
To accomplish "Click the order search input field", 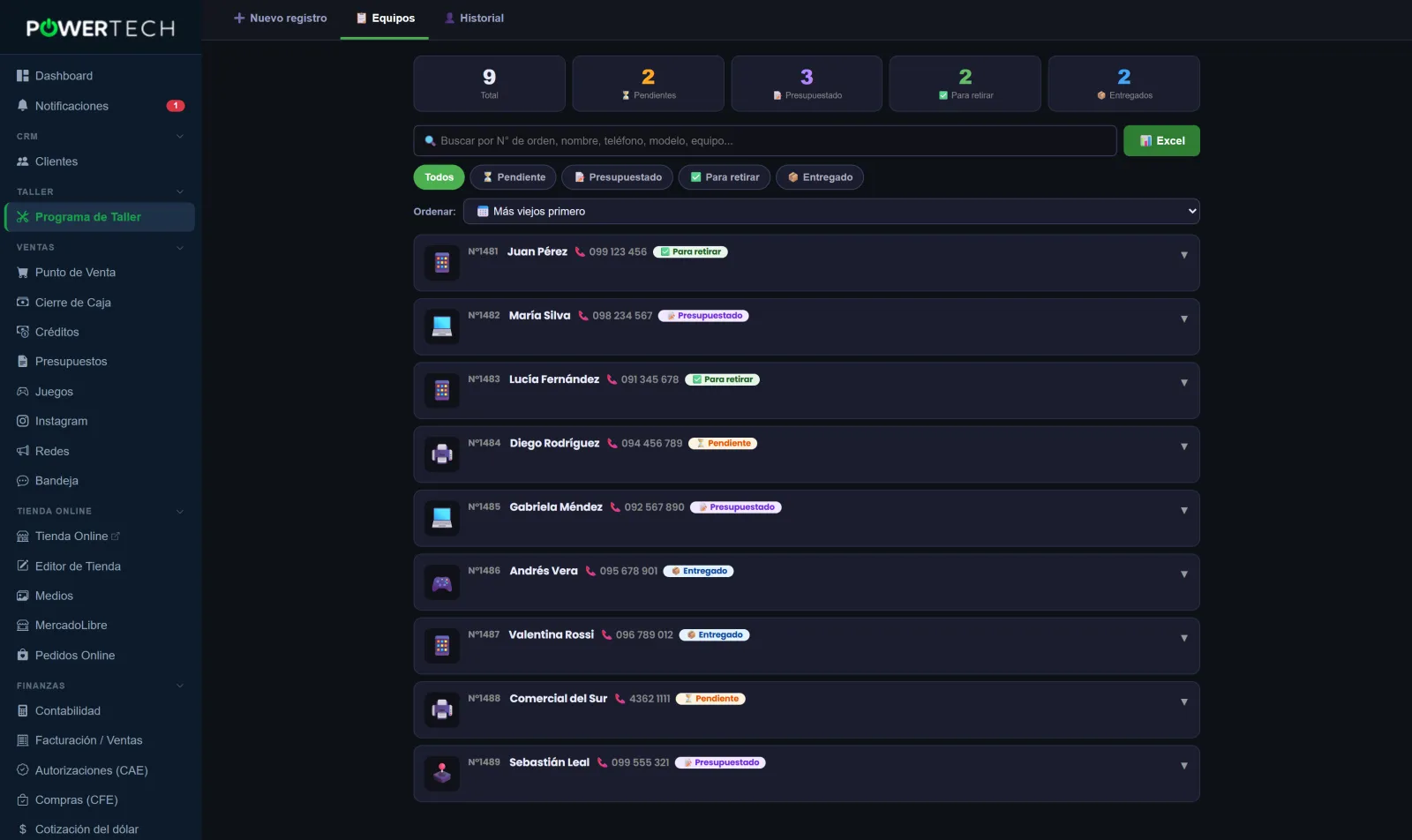I will (765, 141).
